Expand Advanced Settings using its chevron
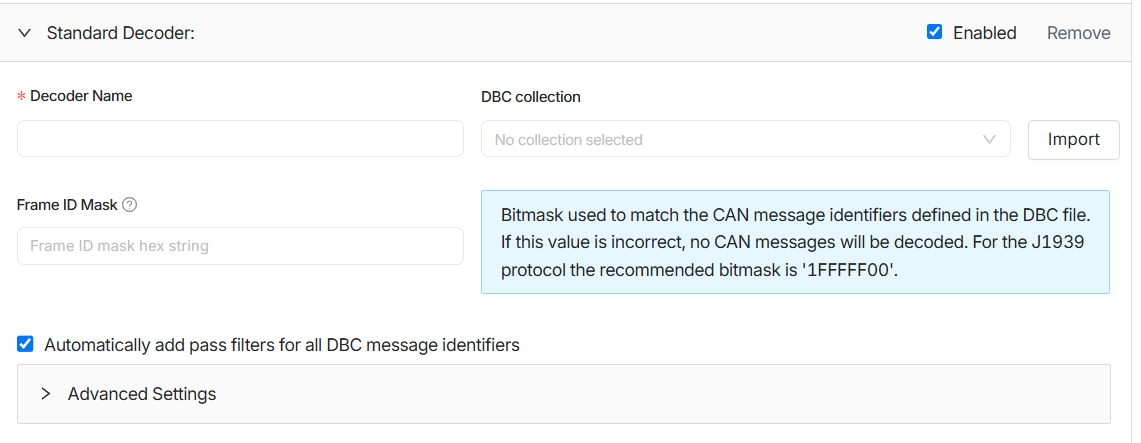The height and width of the screenshot is (443, 1141). tap(46, 394)
